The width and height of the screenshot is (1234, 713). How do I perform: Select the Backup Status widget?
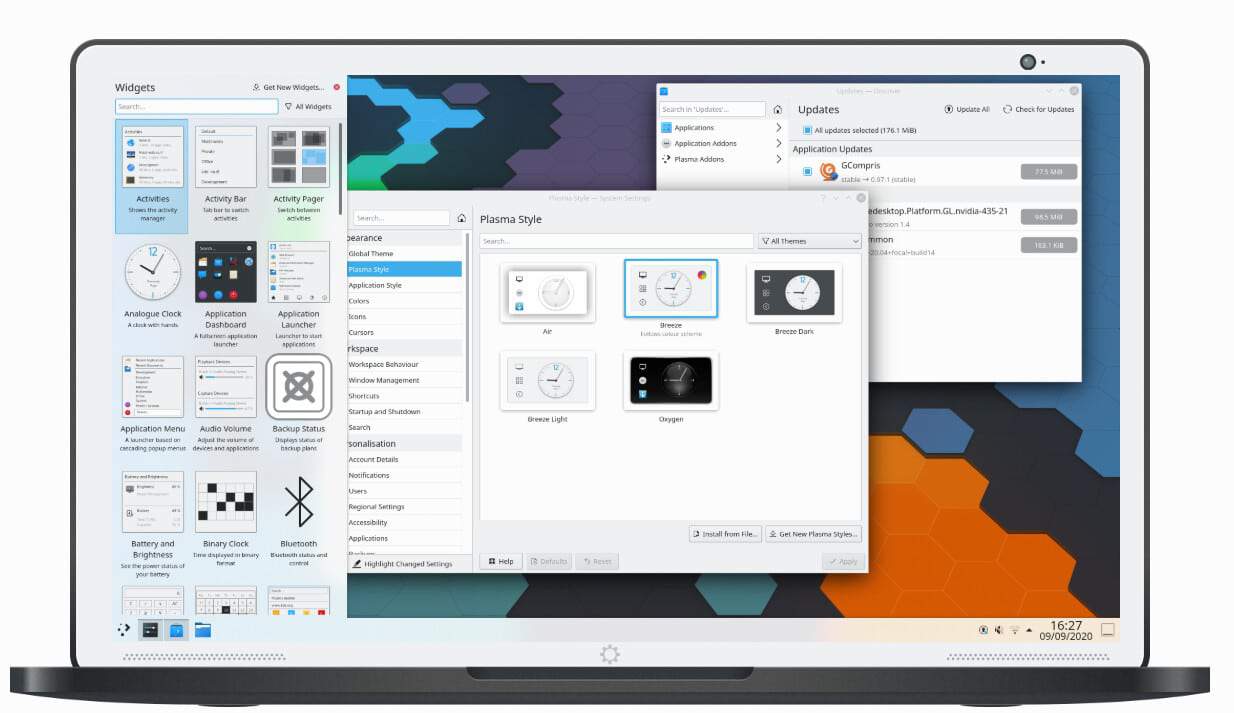[298, 402]
